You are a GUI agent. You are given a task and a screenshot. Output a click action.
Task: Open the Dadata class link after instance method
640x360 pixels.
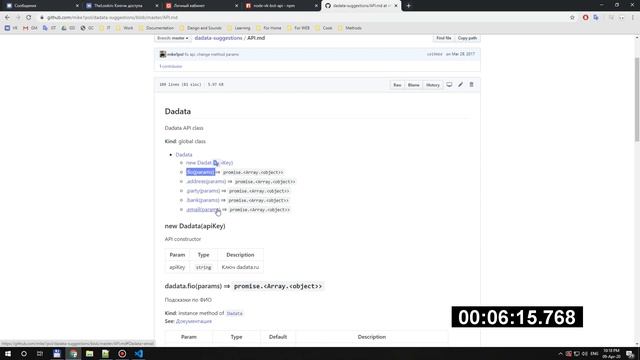(x=234, y=313)
